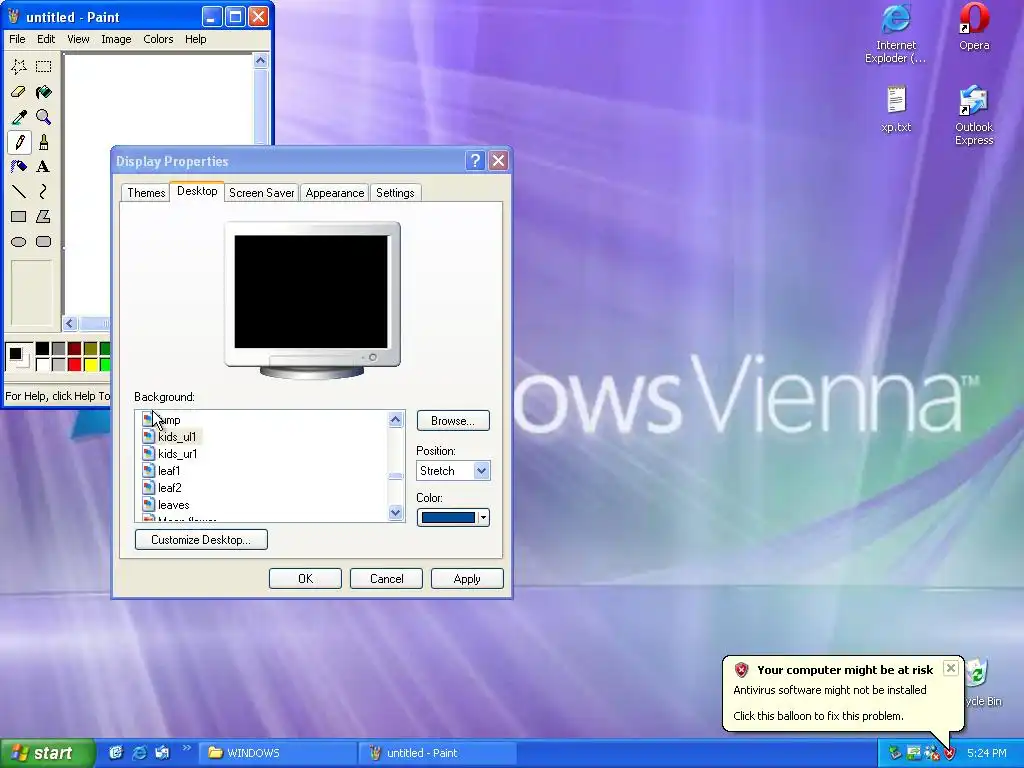Click the Safely Remove Hardware tray icon
Viewport: 1024px width, 768px height.
895,753
